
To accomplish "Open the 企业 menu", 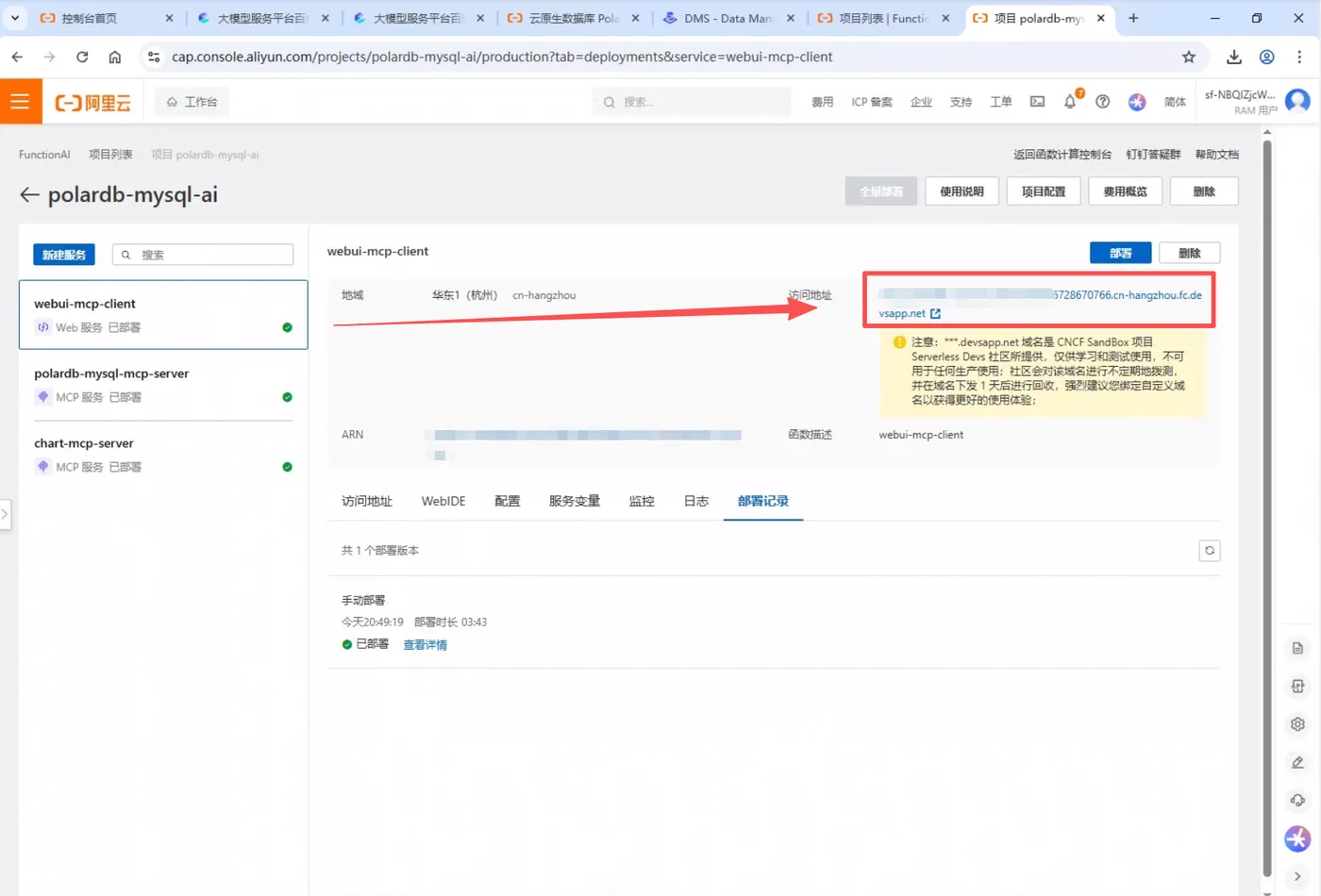I will [921, 102].
